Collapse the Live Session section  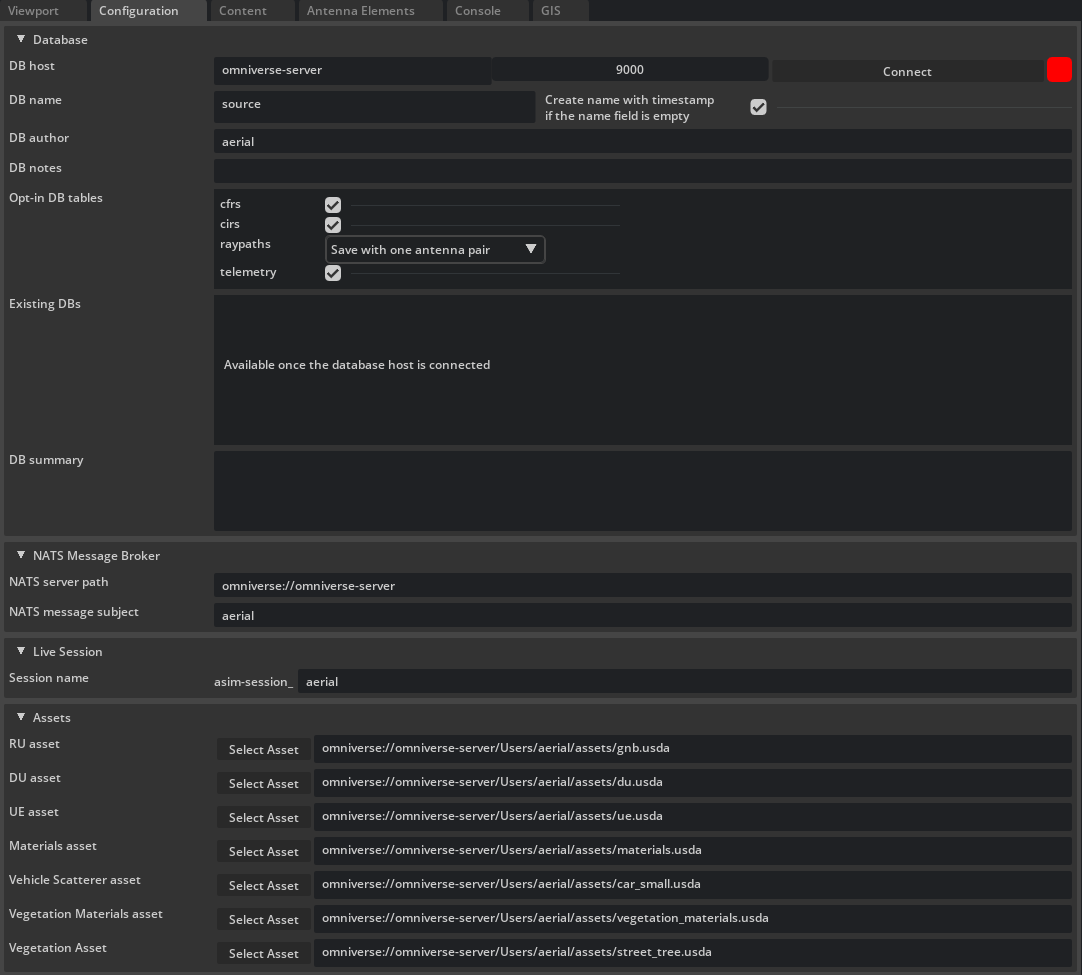click(x=21, y=651)
